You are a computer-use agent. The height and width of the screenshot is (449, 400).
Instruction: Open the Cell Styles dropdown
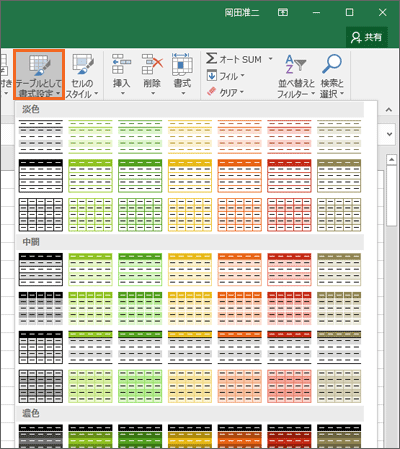click(82, 76)
